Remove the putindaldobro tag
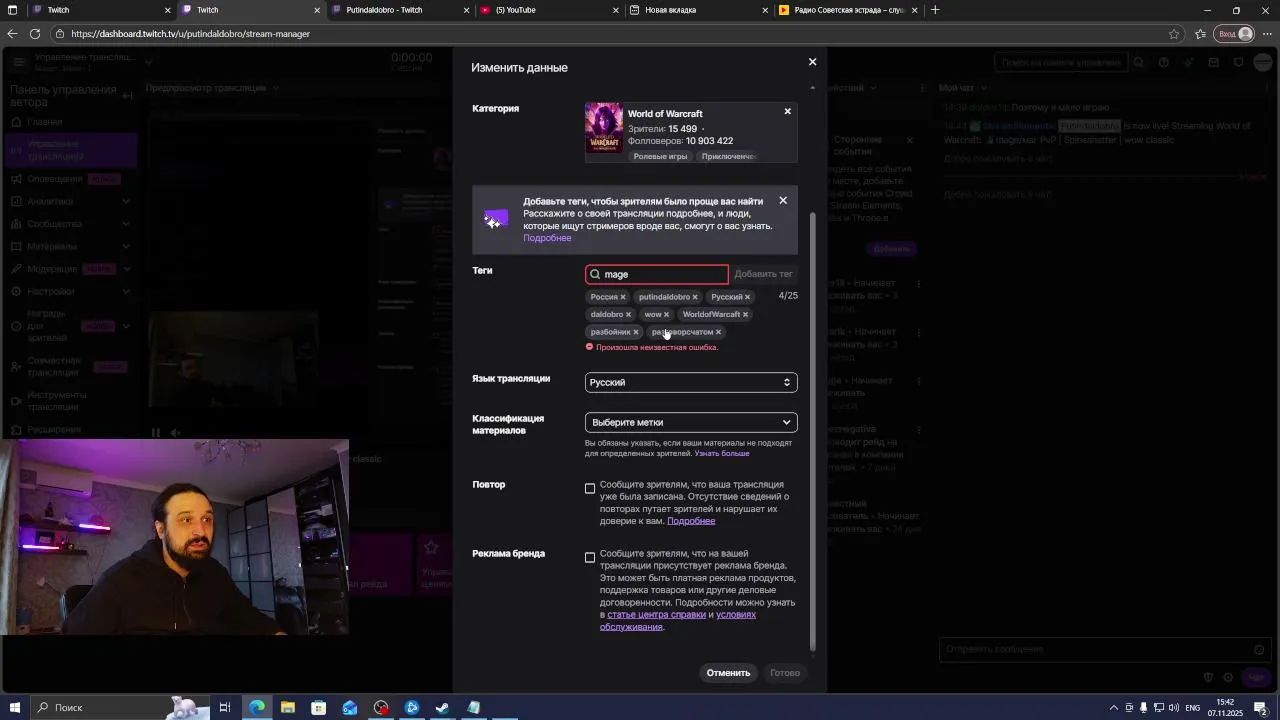Viewport: 1280px width, 720px height. point(695,297)
